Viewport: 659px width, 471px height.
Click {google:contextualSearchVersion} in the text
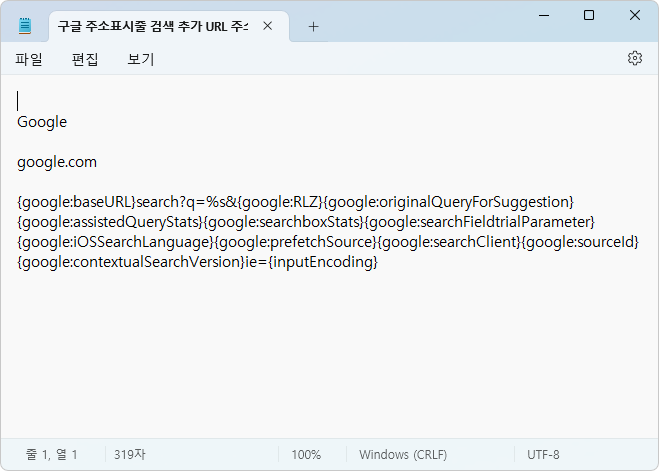click(131, 262)
